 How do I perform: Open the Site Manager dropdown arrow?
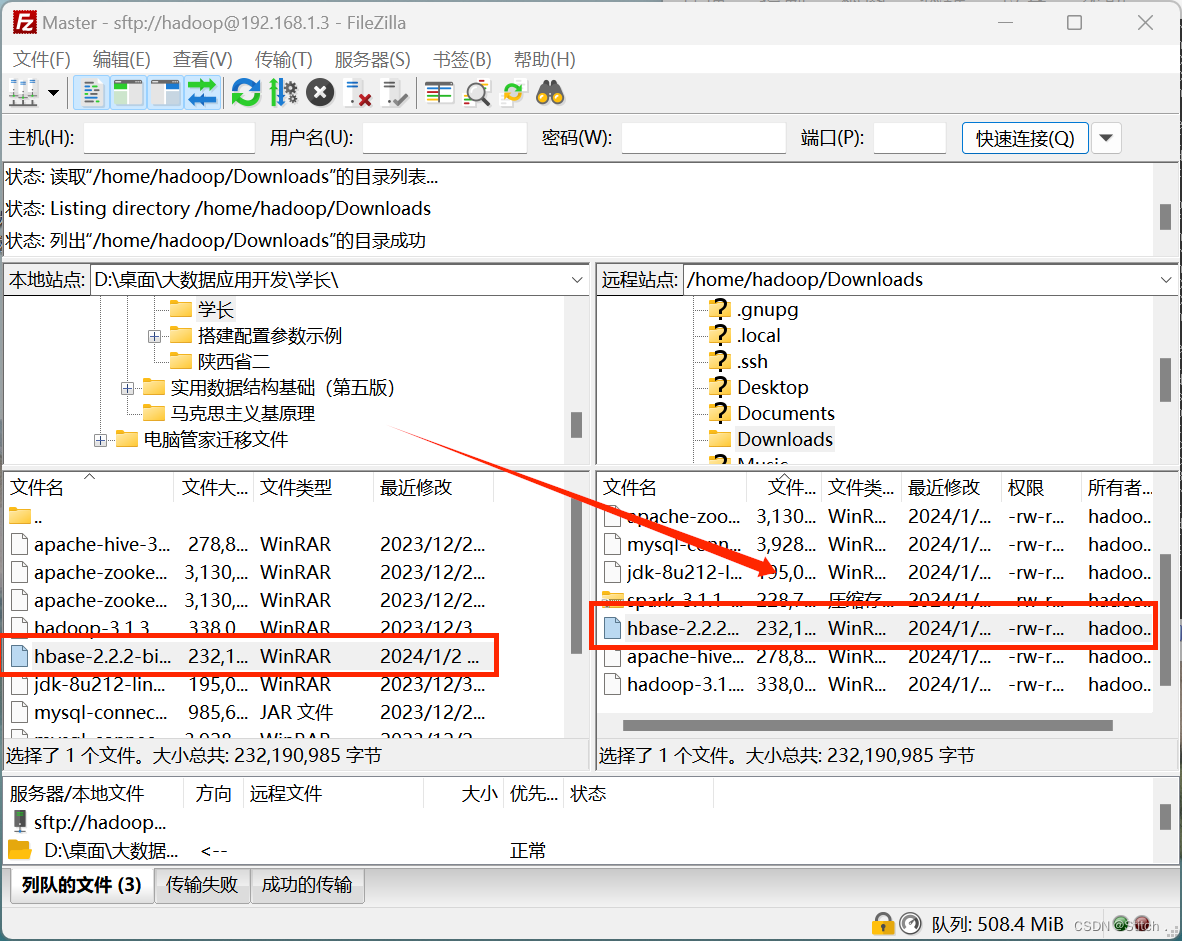pos(52,92)
